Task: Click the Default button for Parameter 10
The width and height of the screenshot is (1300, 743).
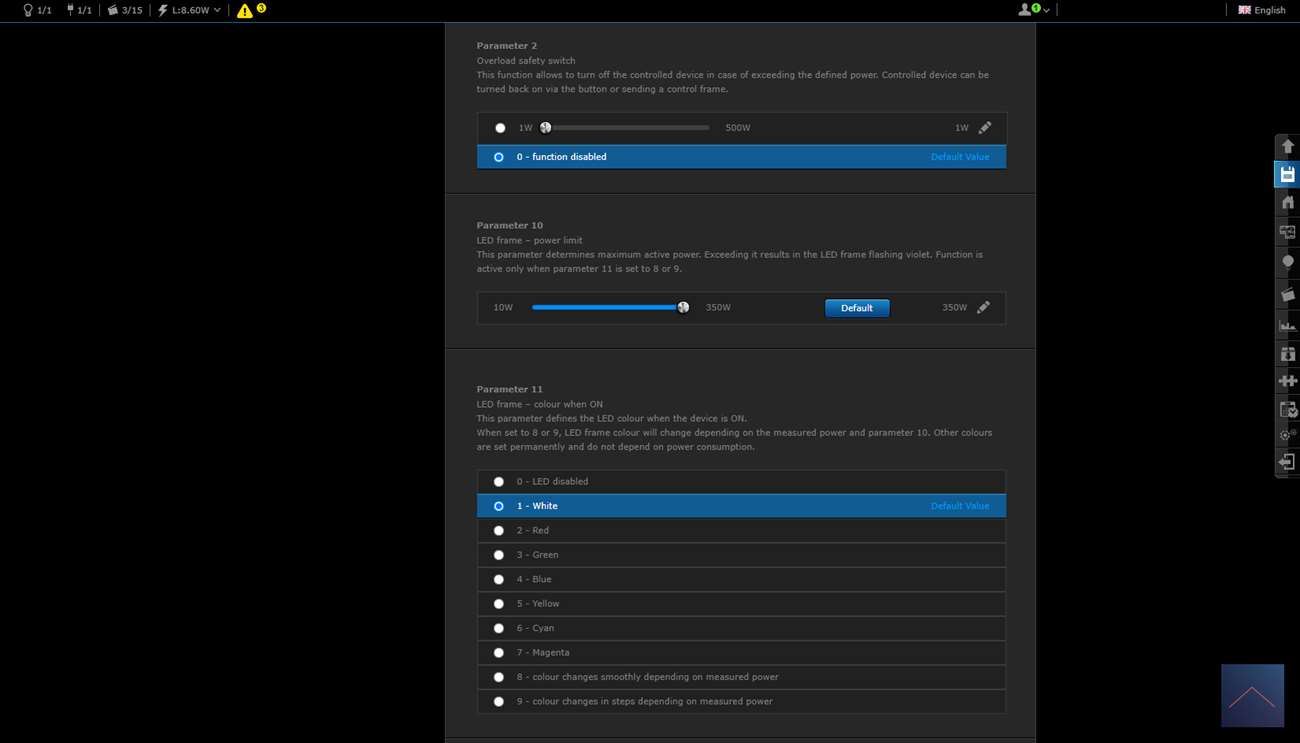Action: tap(856, 308)
